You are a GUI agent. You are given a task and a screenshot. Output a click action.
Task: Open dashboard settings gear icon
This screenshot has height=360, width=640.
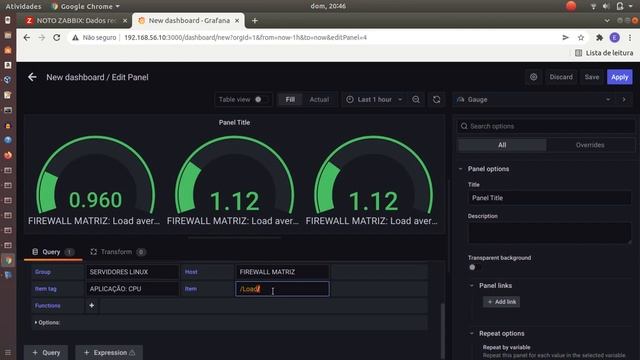coord(533,77)
